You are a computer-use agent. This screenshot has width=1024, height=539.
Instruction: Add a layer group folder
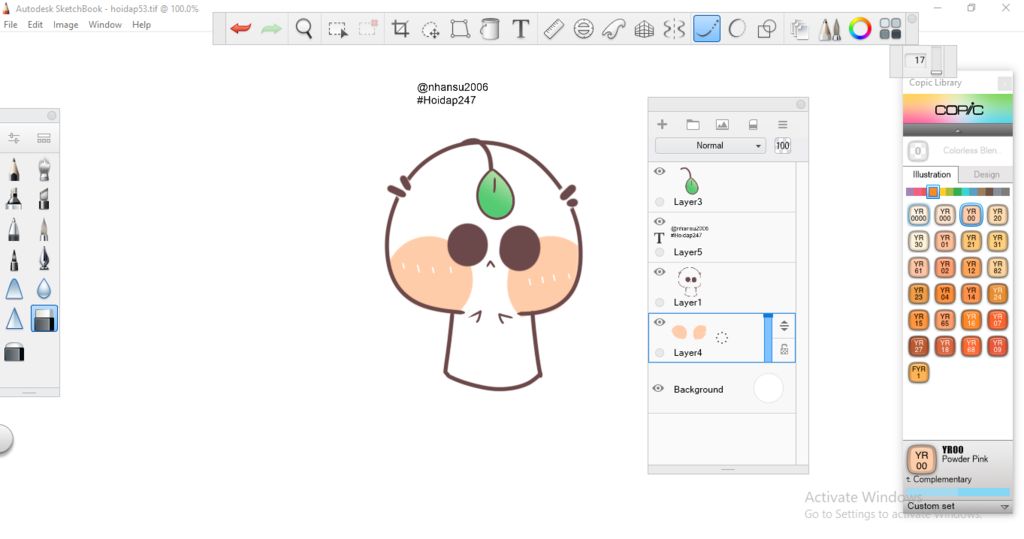click(x=693, y=124)
